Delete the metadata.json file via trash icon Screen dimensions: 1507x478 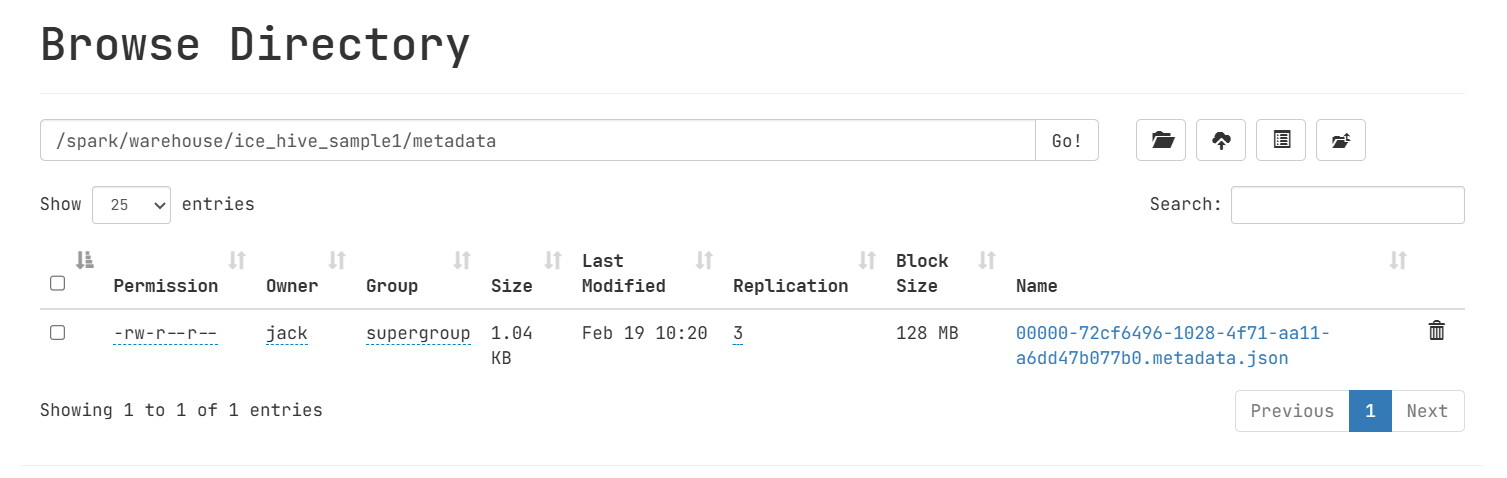1437,331
